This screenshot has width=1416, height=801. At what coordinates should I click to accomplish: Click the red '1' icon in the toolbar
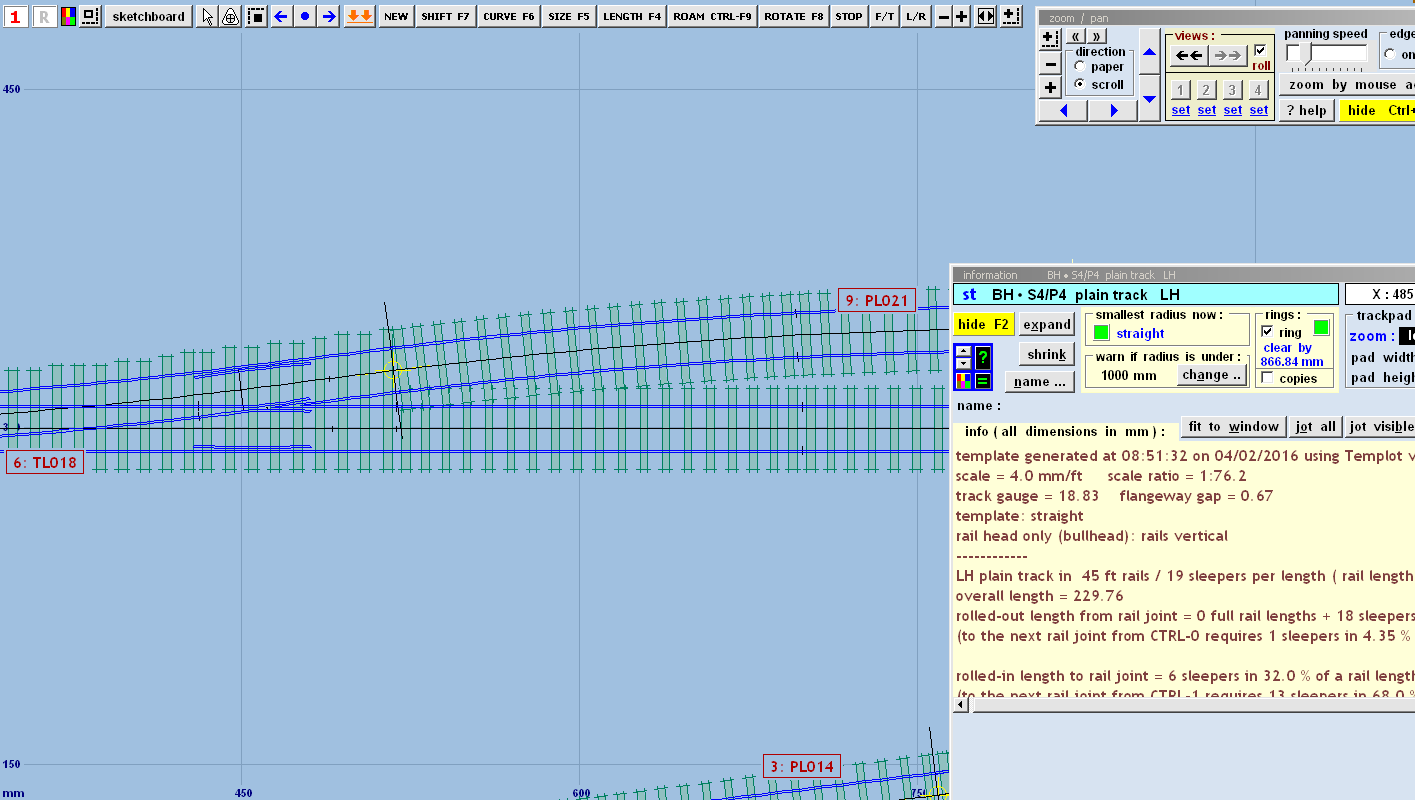(15, 16)
